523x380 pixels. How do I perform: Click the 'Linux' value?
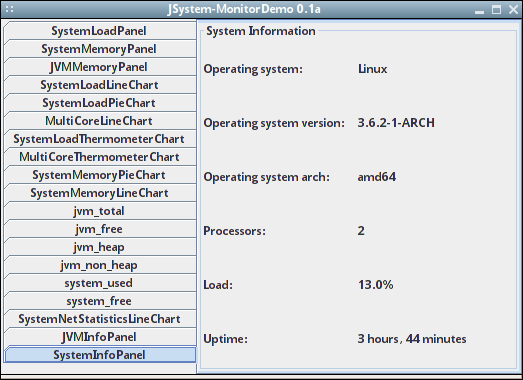coord(373,69)
